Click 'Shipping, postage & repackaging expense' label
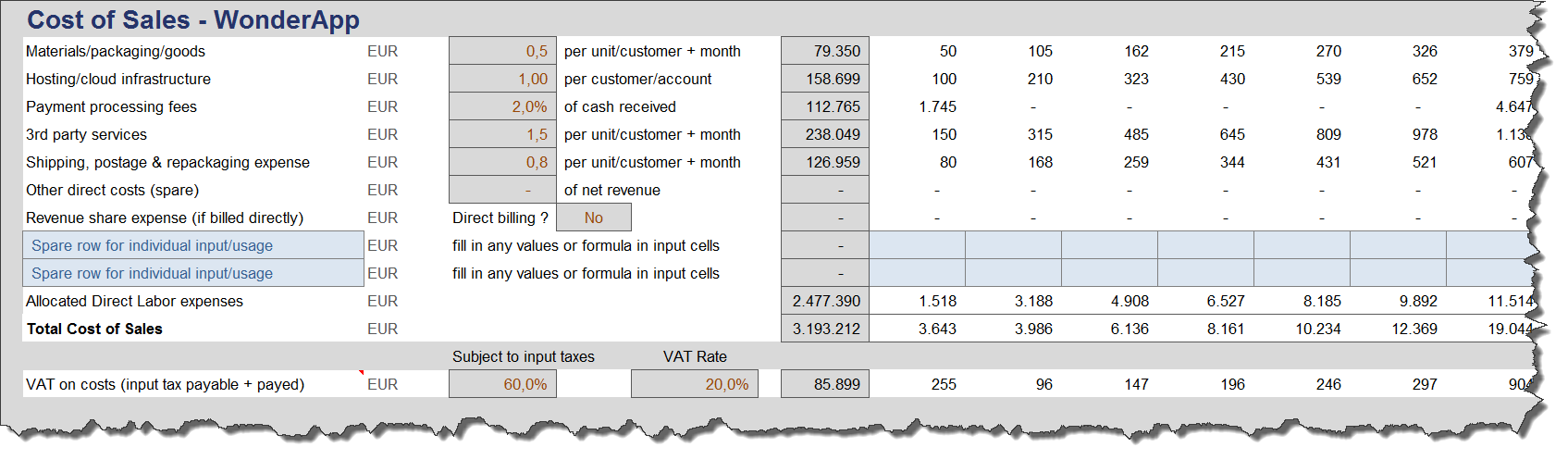The height and width of the screenshot is (460, 1568). click(x=167, y=163)
